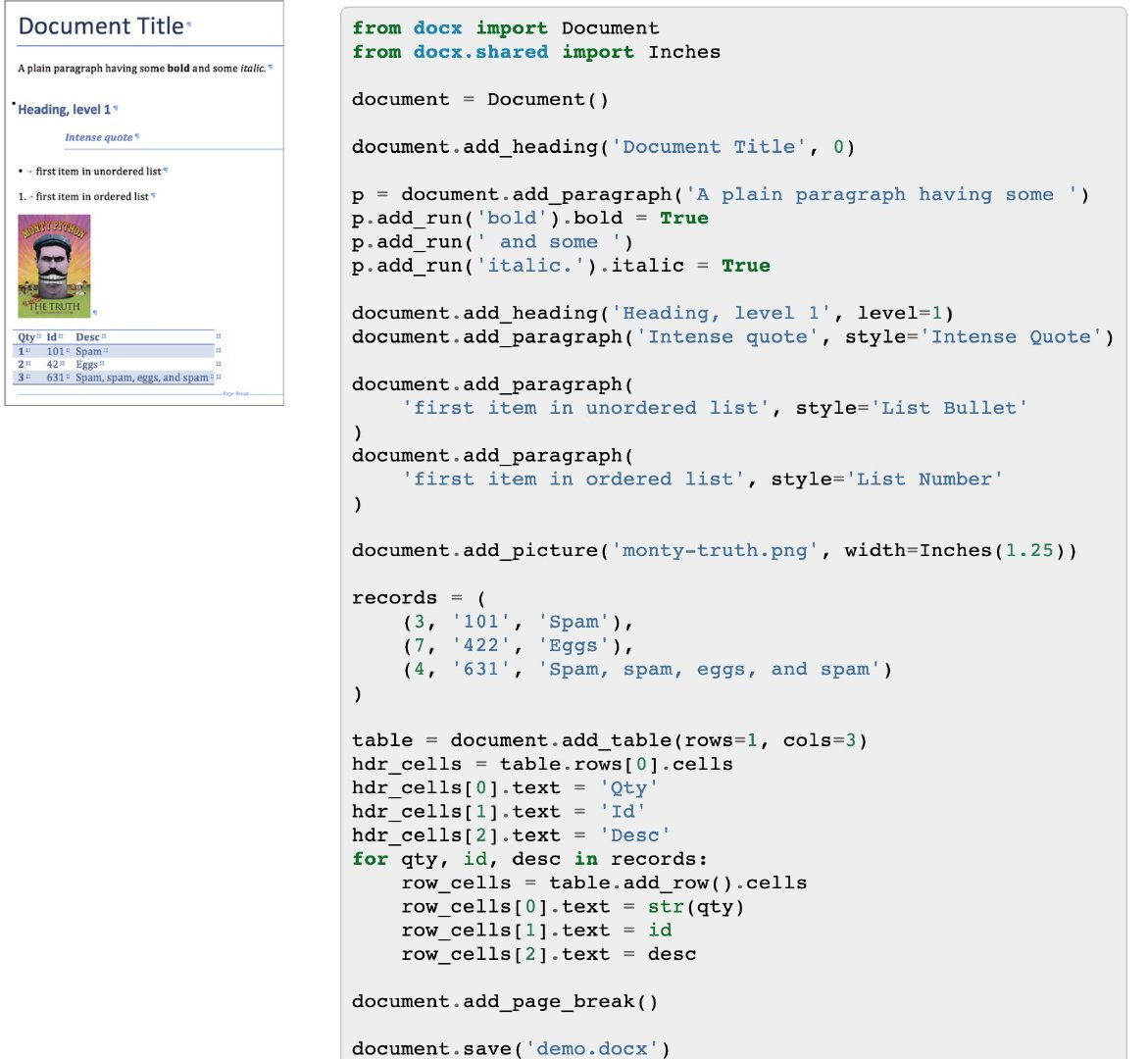Click the numbered 'first item in ordered list' in preview
Image resolution: width=1148 pixels, height=1059 pixels.
point(92,196)
